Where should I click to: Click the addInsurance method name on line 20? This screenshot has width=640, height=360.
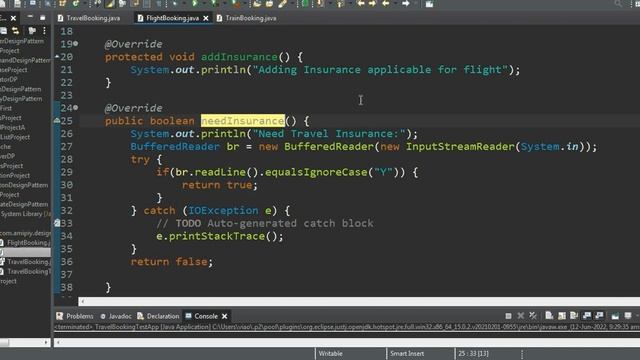click(239, 57)
